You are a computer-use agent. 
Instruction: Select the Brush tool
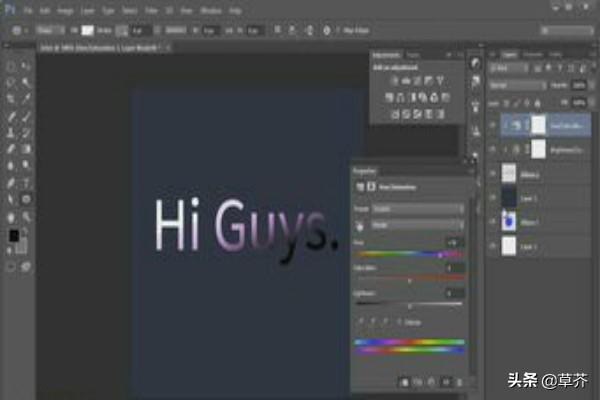tap(26, 116)
